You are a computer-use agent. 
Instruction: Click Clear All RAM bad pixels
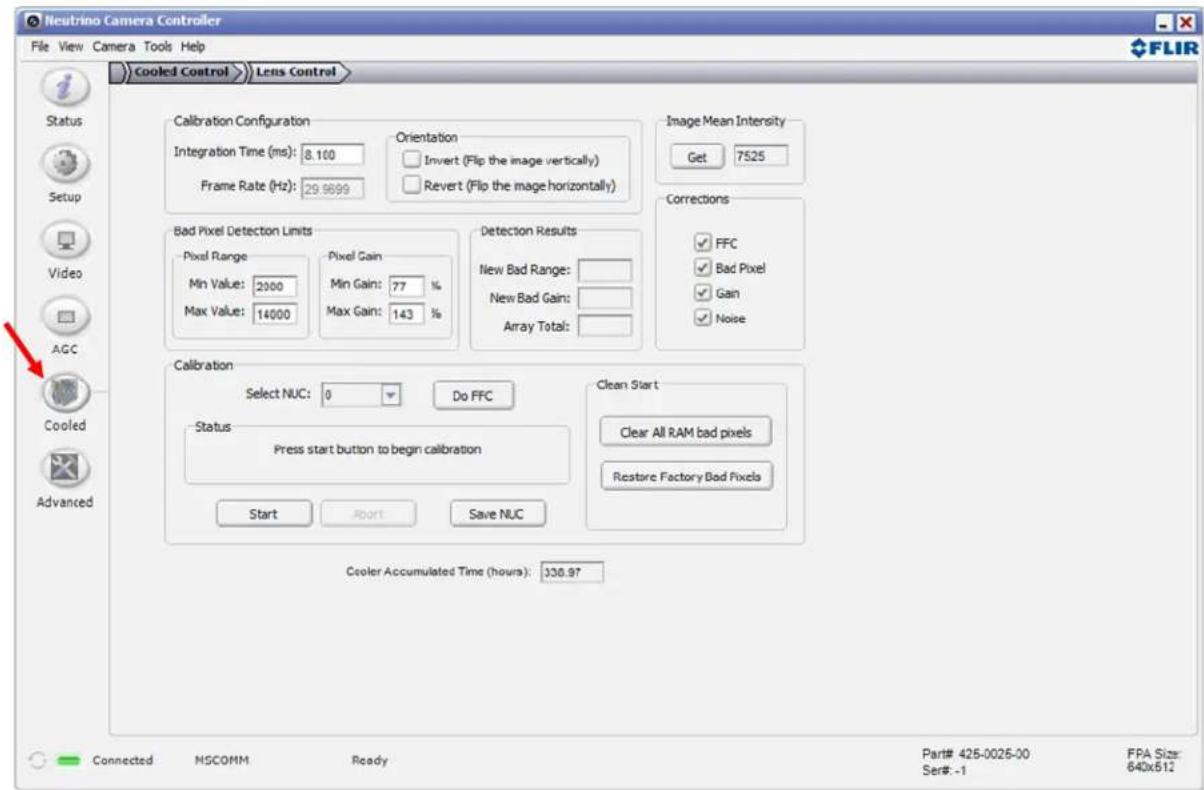click(x=686, y=433)
